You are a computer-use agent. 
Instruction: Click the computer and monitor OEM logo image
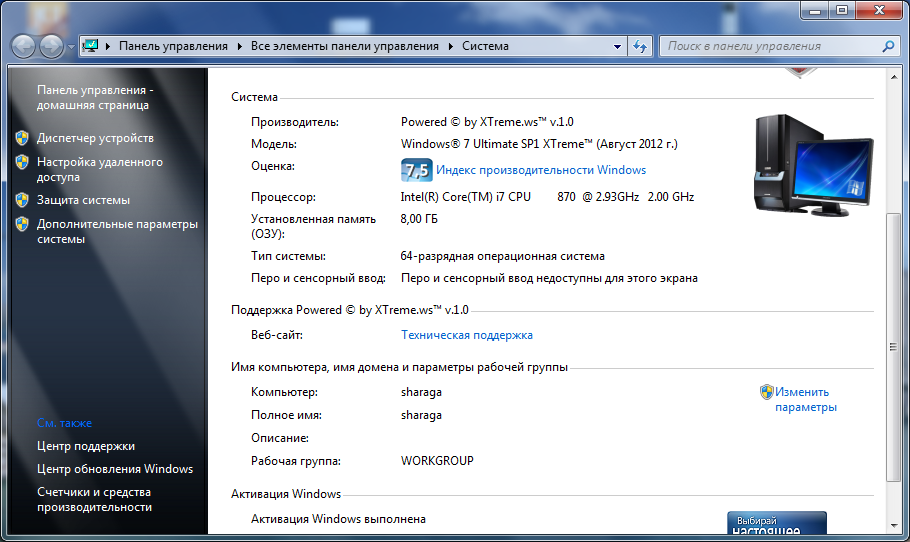(x=814, y=165)
